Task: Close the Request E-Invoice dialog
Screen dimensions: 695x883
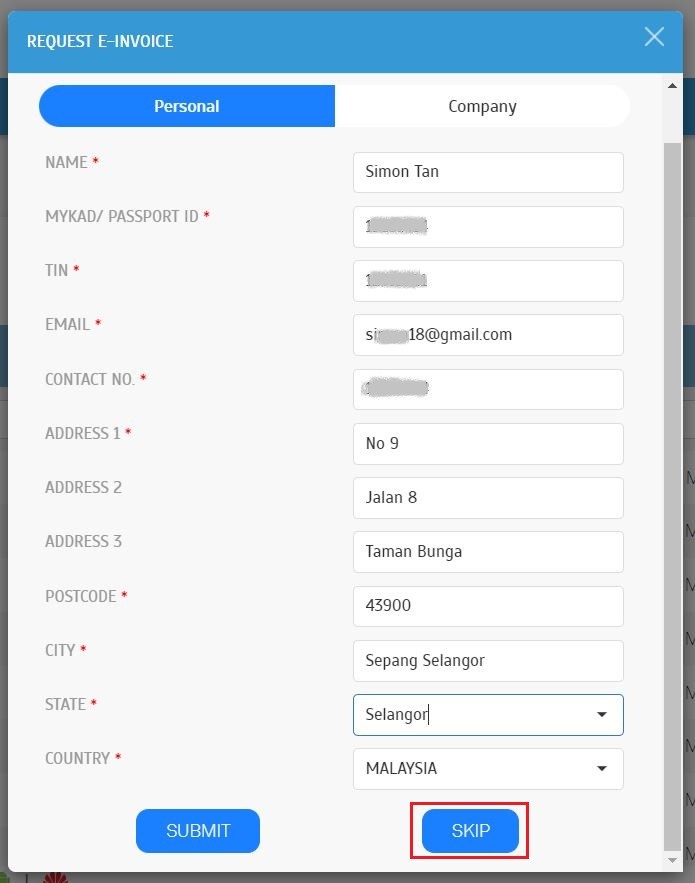Action: tap(654, 38)
